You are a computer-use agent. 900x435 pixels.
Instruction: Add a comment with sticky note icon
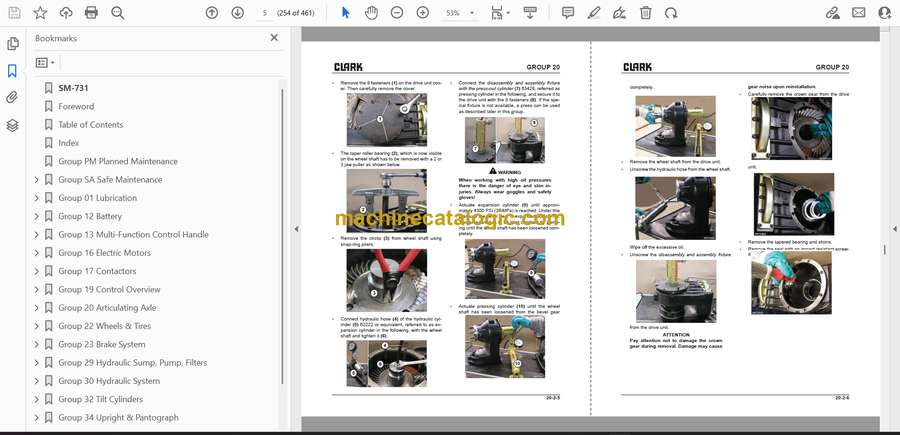568,13
